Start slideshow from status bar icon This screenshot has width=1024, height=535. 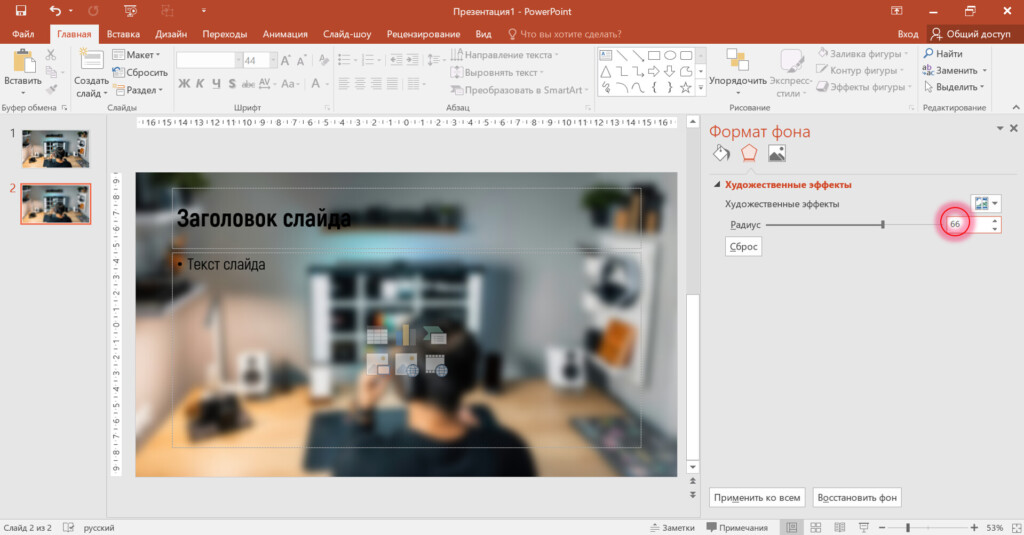tap(862, 527)
